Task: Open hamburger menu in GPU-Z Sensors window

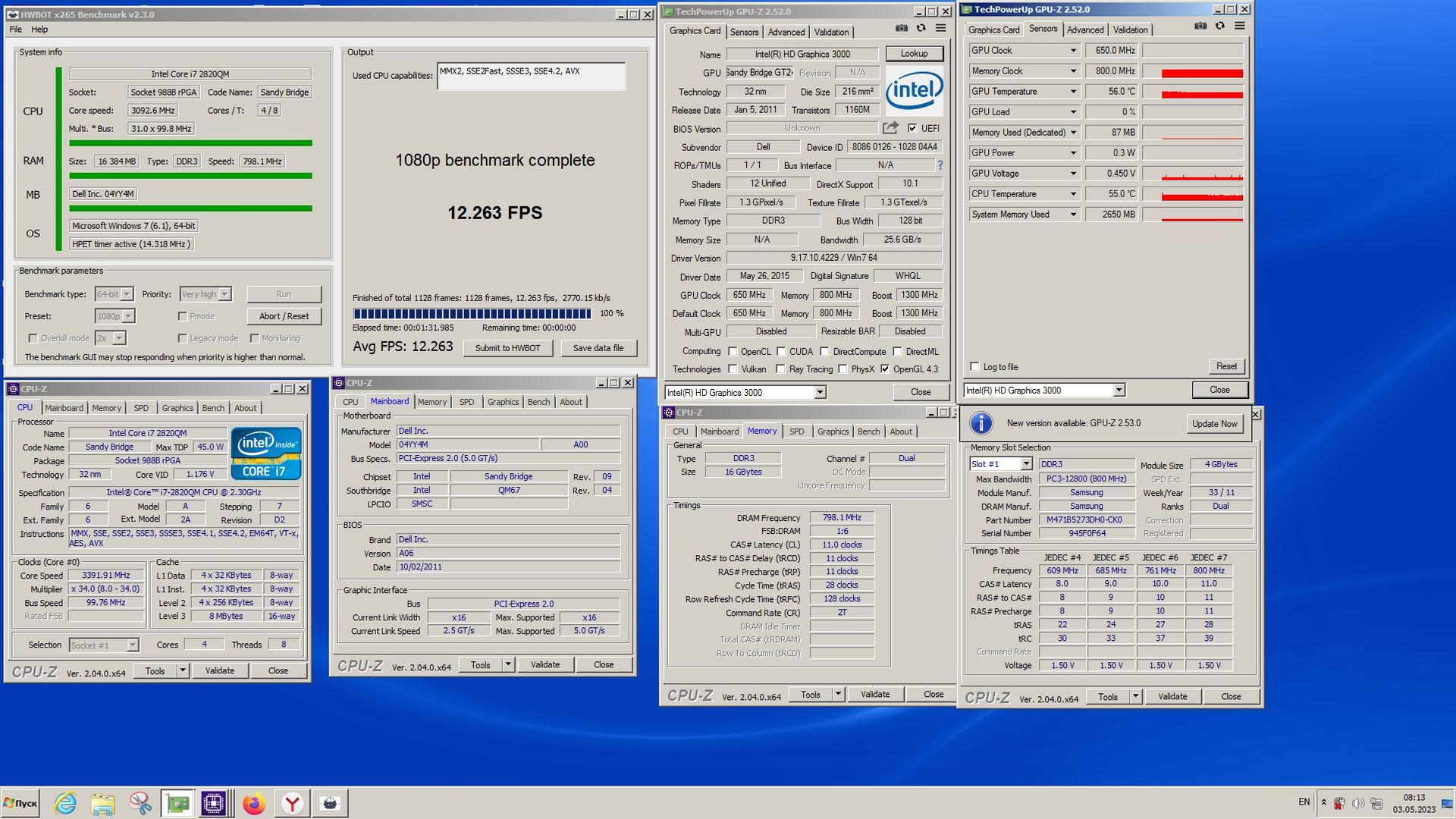Action: (1240, 26)
